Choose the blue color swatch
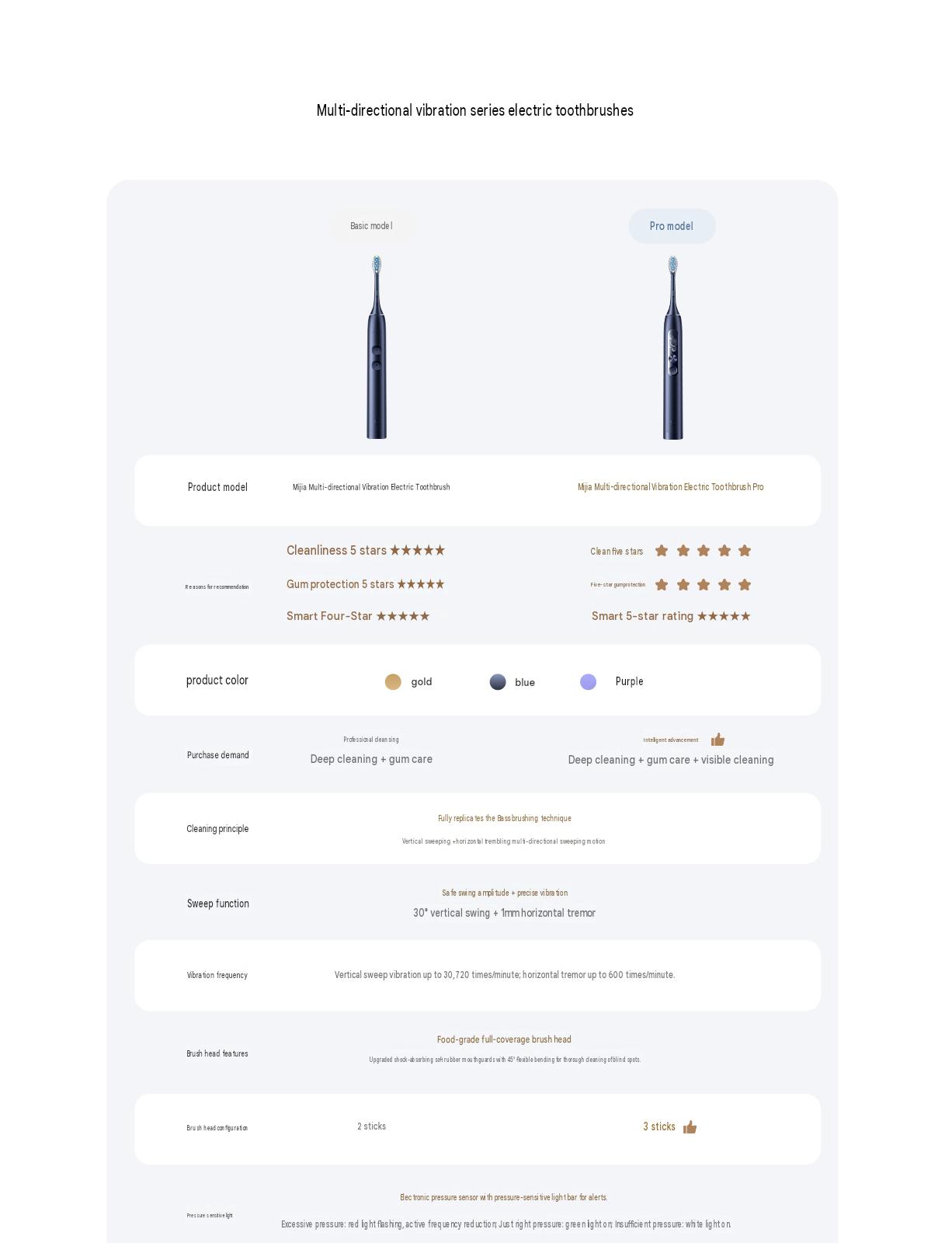Screen dimensions: 952x1243 tap(498, 682)
